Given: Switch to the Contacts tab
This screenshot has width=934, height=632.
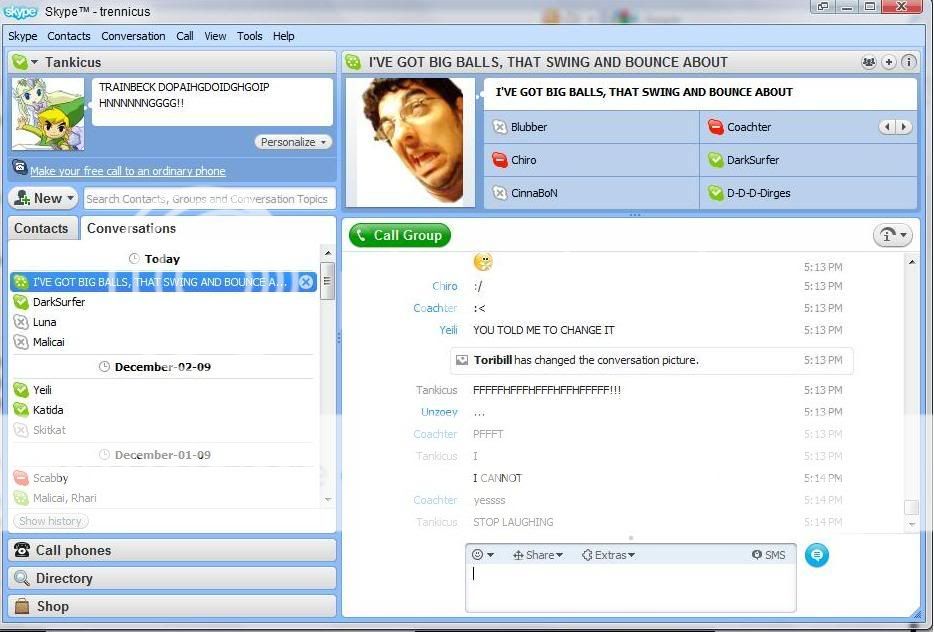Looking at the screenshot, I should pos(41,228).
